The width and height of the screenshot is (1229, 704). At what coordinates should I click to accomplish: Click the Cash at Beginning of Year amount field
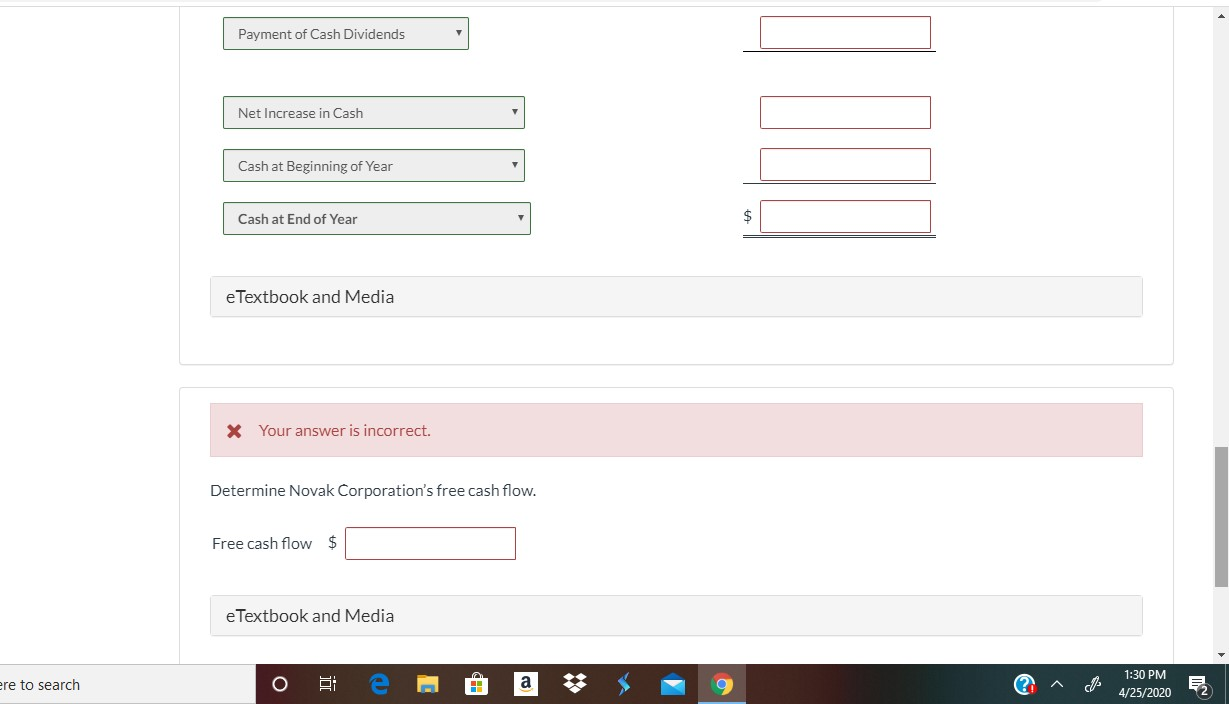point(845,165)
